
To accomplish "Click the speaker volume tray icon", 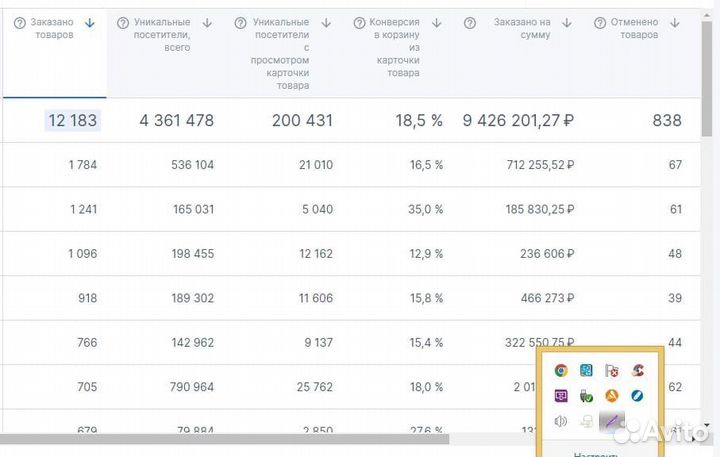I will click(561, 421).
